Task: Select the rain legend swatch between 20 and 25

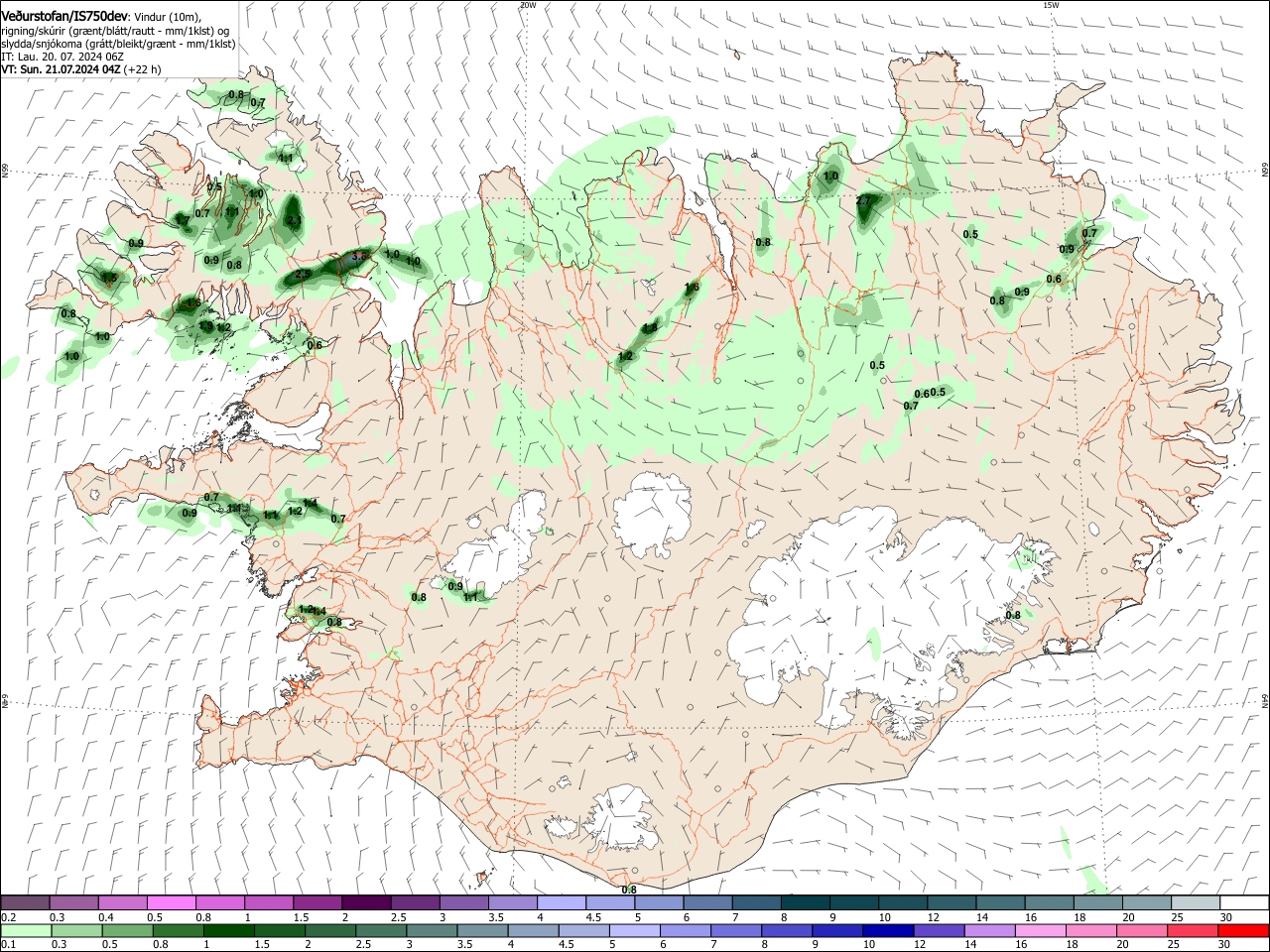Action: tap(1141, 931)
